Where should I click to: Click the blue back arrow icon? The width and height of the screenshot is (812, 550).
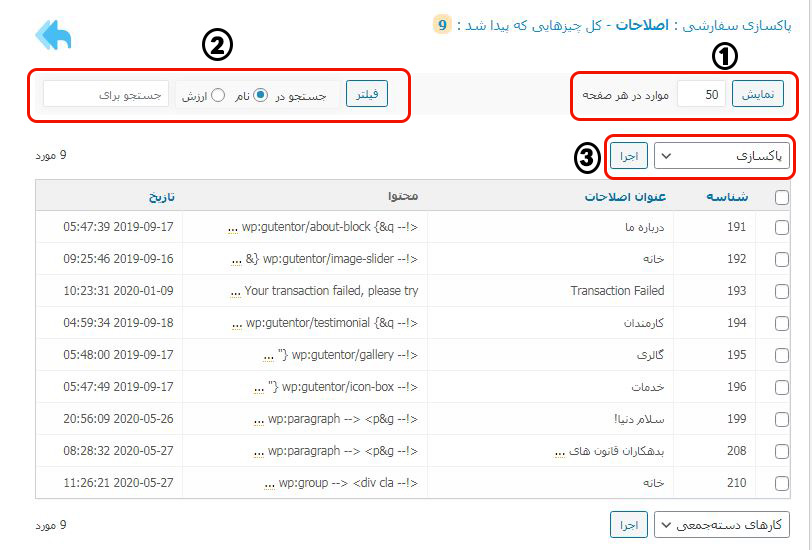53,35
